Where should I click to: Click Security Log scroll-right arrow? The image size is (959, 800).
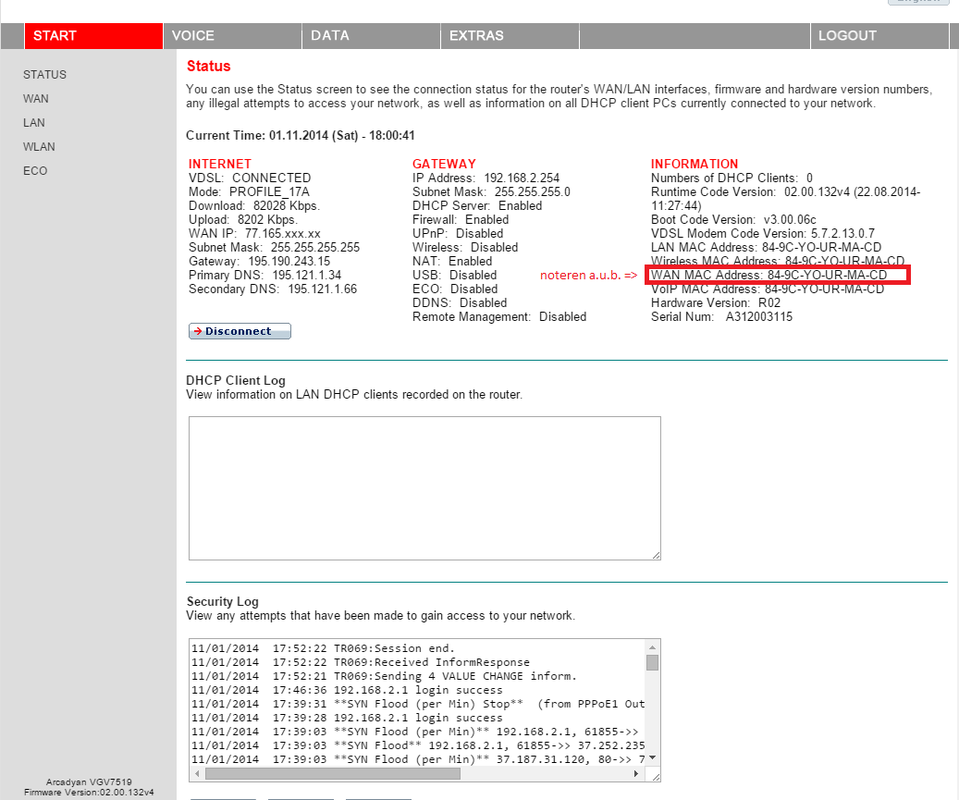pos(636,774)
